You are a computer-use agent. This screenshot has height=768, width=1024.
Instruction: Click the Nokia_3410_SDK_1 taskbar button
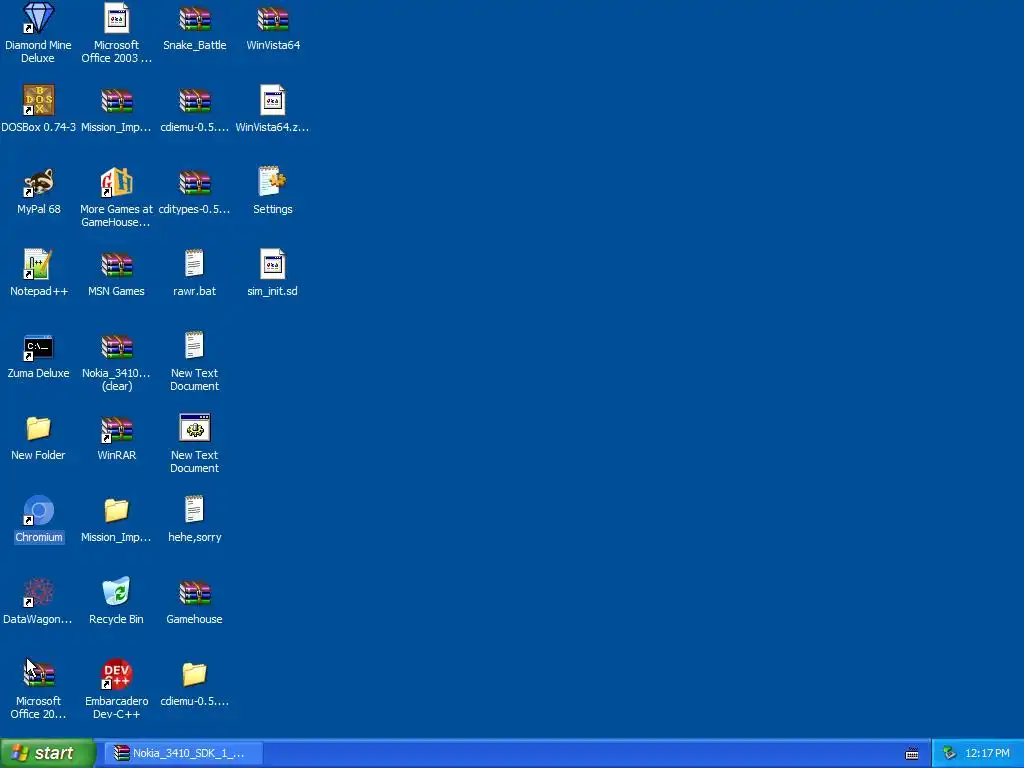(x=185, y=753)
